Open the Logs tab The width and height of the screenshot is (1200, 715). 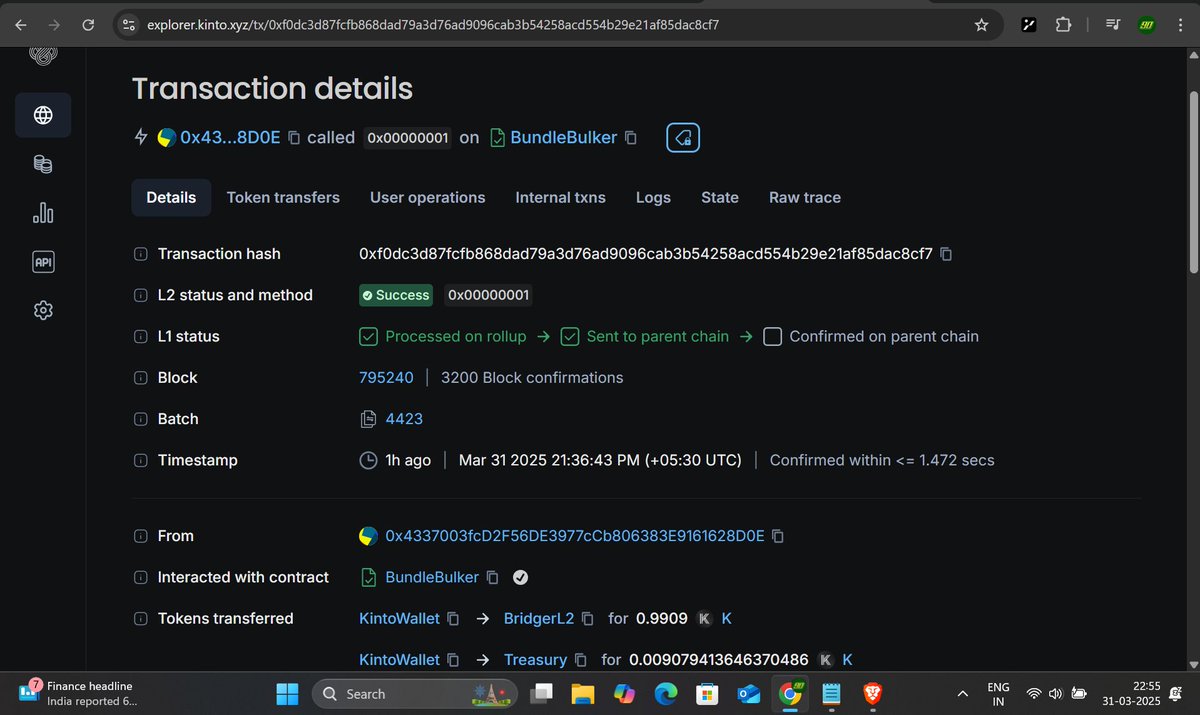point(653,197)
